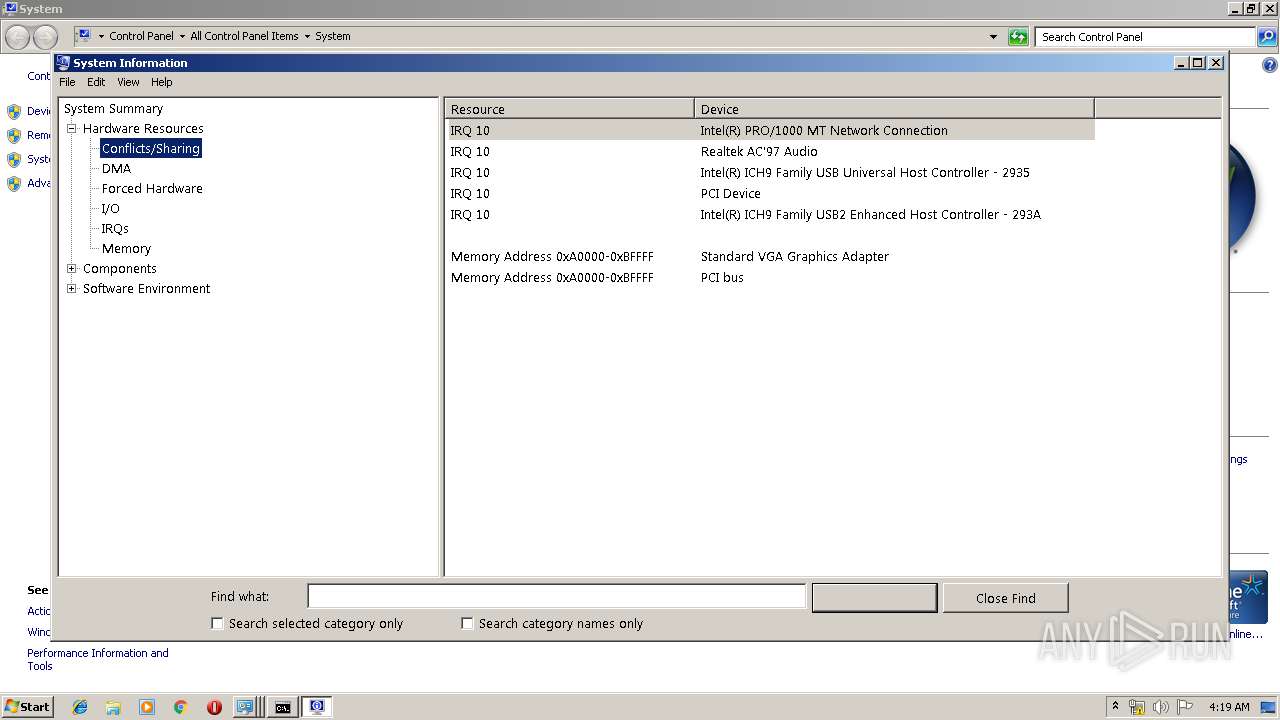
Task: Click the Search Control Panel magnifier button
Action: (x=1266, y=37)
